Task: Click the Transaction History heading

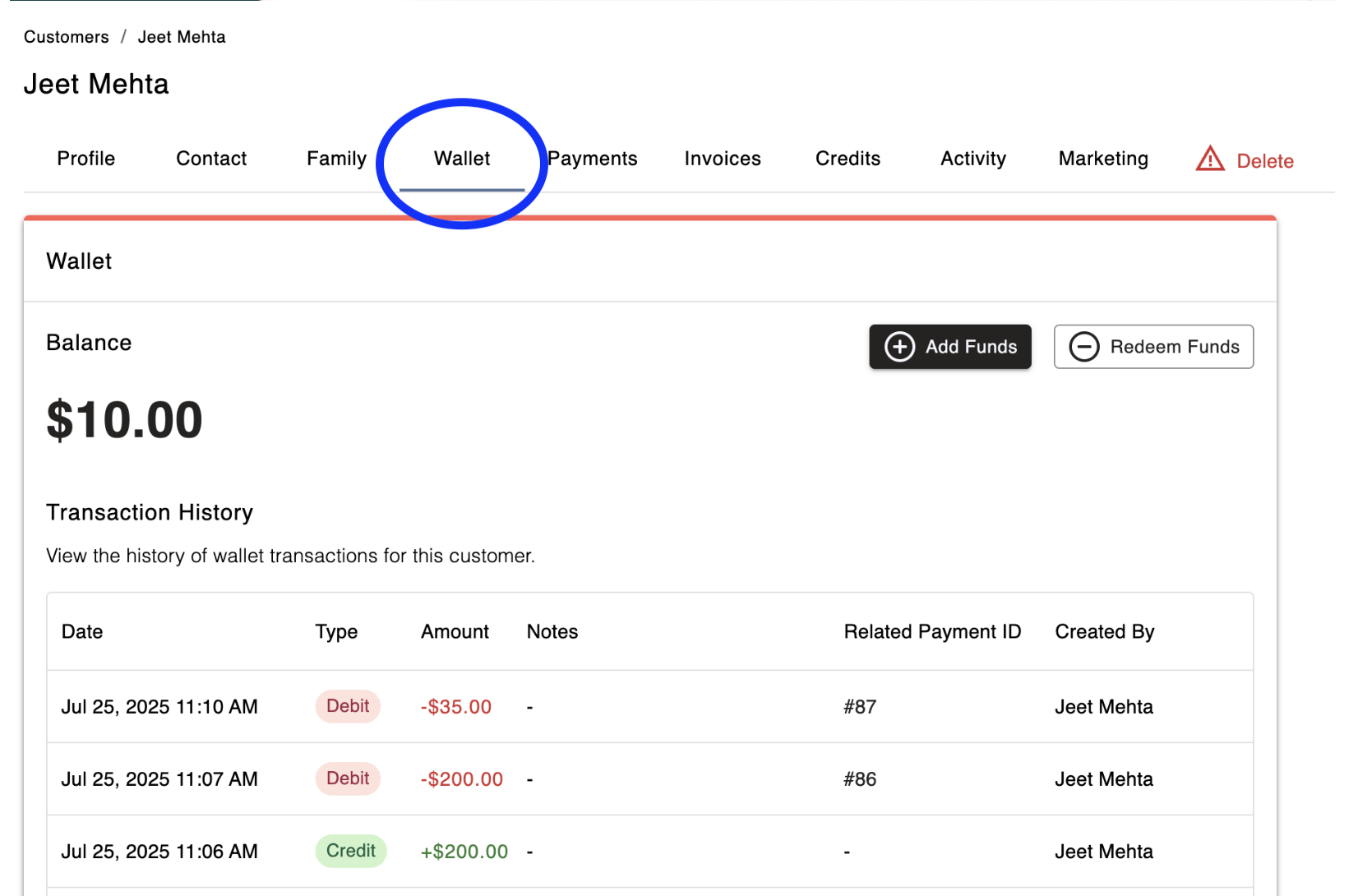Action: 150,513
